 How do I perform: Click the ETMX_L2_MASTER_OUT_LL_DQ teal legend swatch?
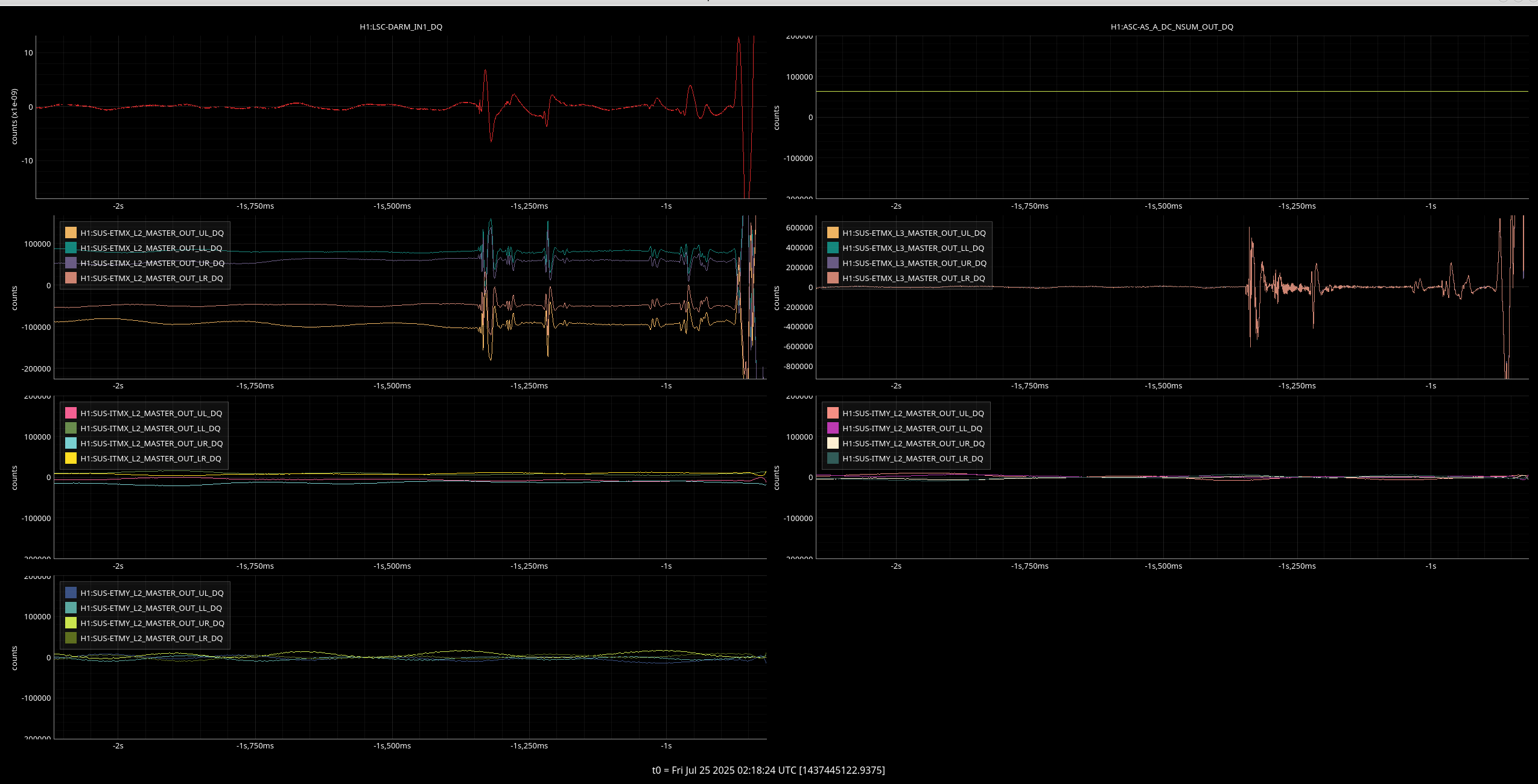click(x=71, y=248)
